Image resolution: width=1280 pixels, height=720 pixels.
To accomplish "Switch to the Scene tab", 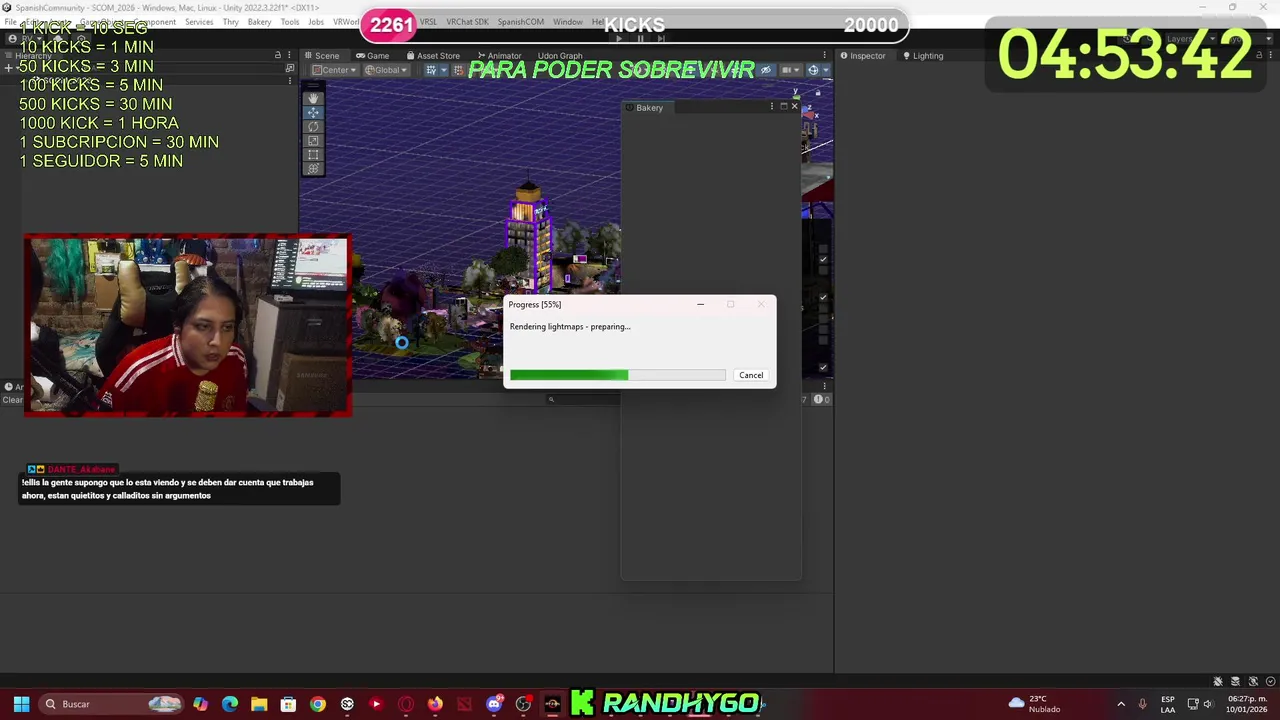I will pyautogui.click(x=321, y=55).
